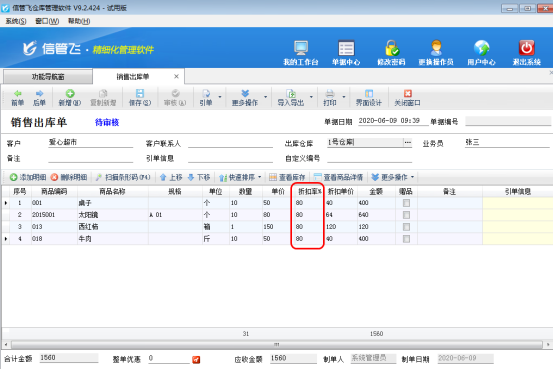Open the 系统 menu
This screenshot has width=554, height=370.
(16, 21)
